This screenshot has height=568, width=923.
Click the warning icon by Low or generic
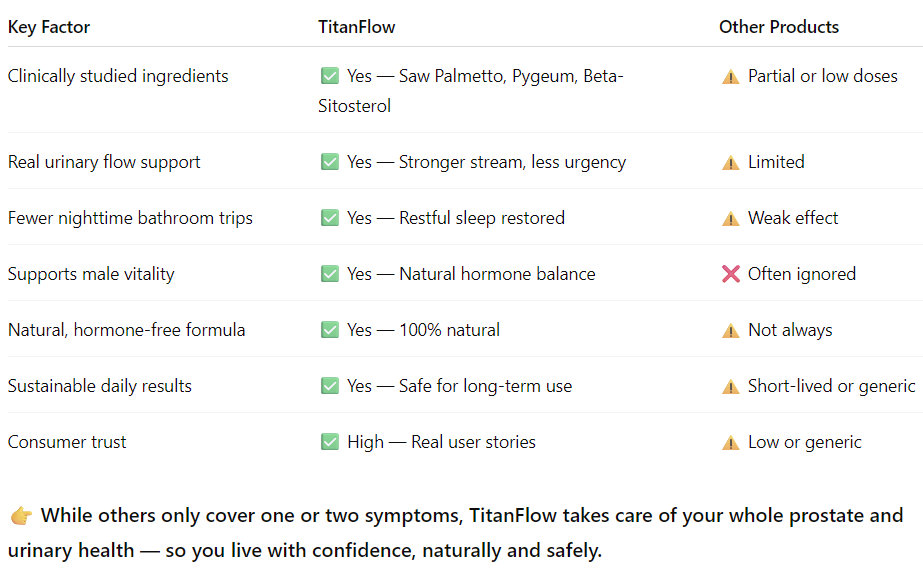point(730,442)
